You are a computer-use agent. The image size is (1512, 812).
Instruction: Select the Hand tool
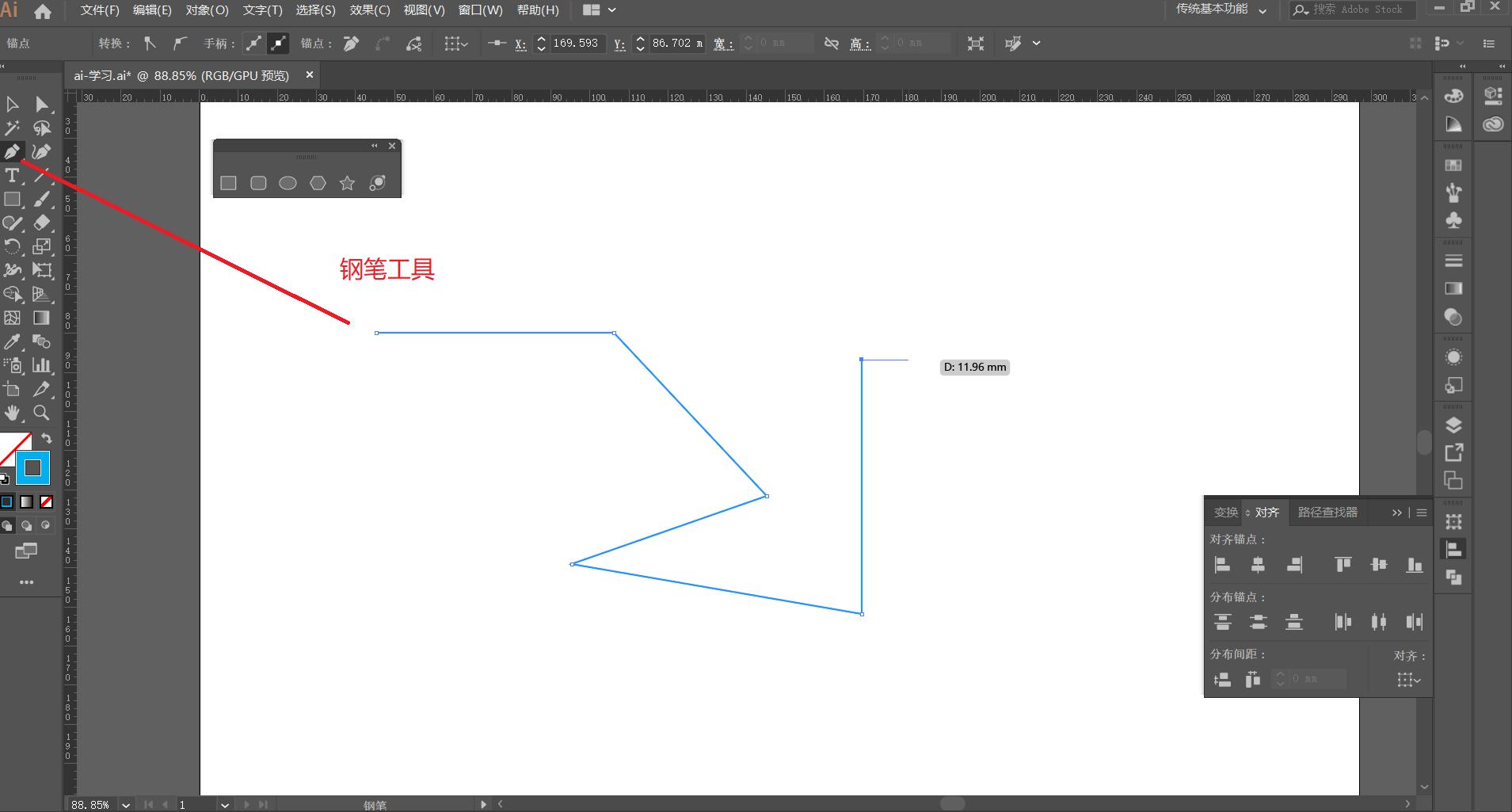coord(12,413)
